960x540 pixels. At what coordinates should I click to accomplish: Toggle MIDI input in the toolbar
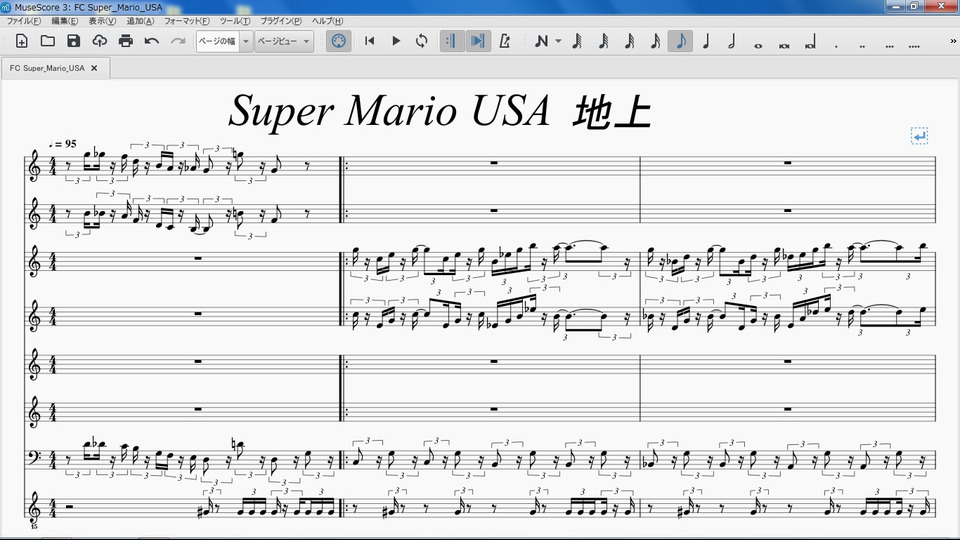pos(339,41)
